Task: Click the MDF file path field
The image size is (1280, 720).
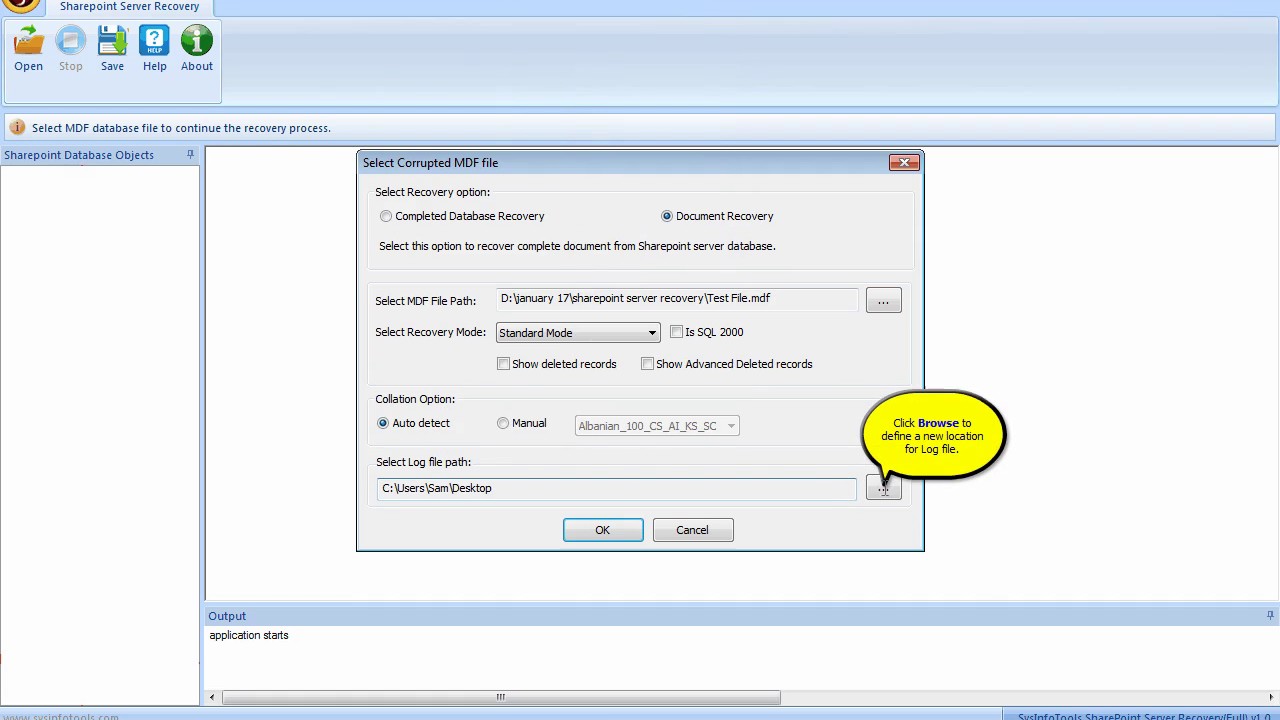Action: [x=677, y=299]
